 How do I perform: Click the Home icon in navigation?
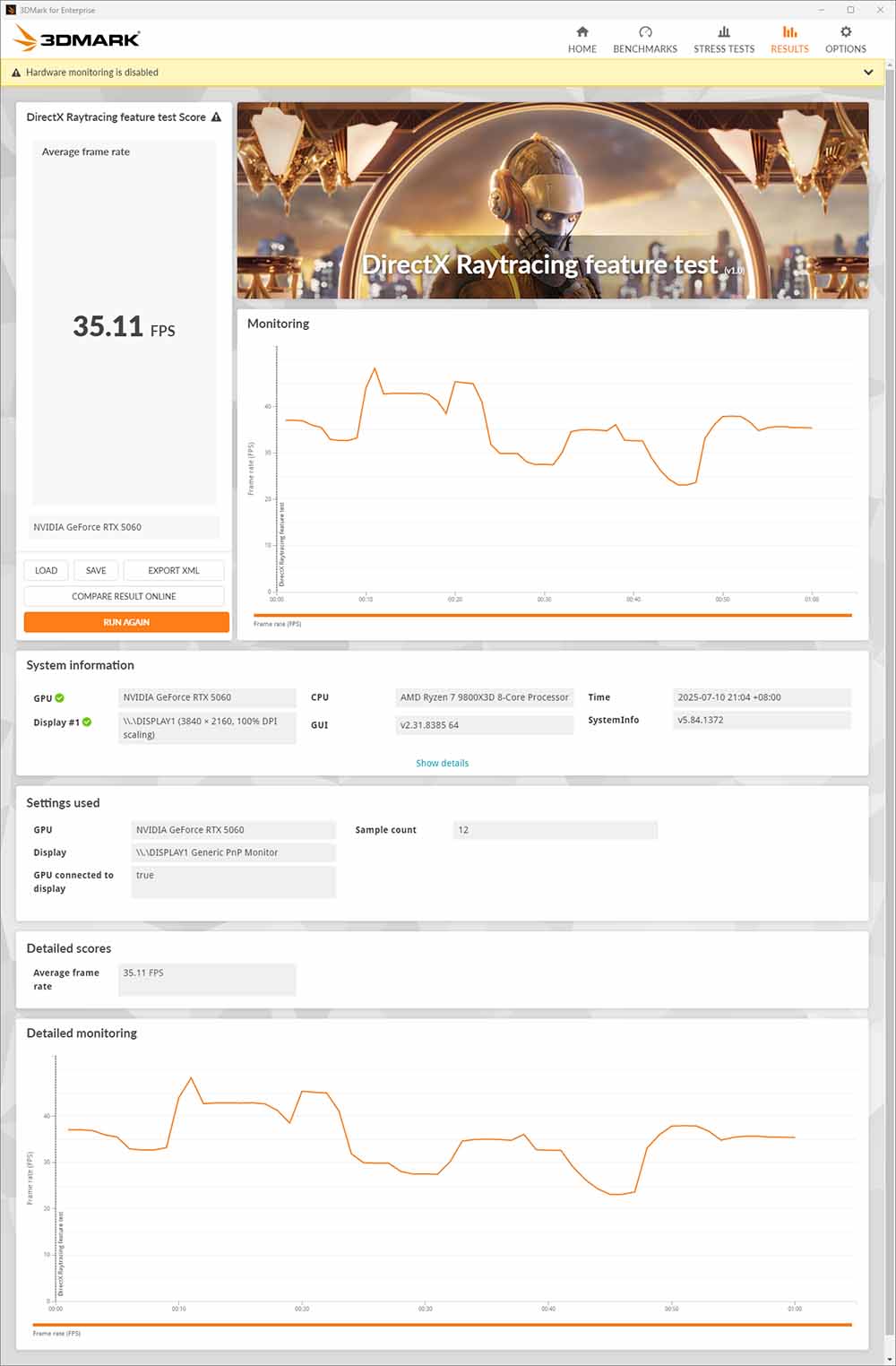click(582, 32)
